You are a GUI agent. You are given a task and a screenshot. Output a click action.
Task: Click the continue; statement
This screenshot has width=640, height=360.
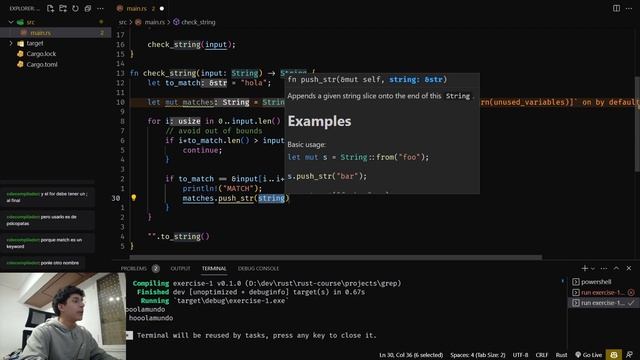click(202, 150)
